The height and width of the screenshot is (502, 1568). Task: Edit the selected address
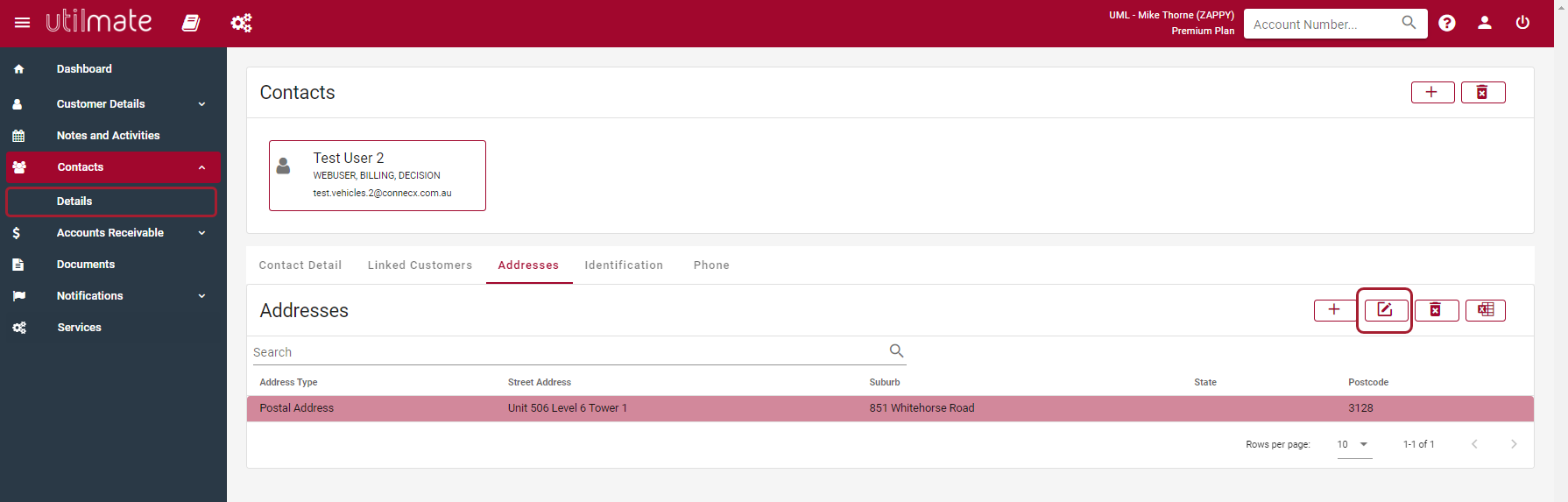tap(1385, 310)
